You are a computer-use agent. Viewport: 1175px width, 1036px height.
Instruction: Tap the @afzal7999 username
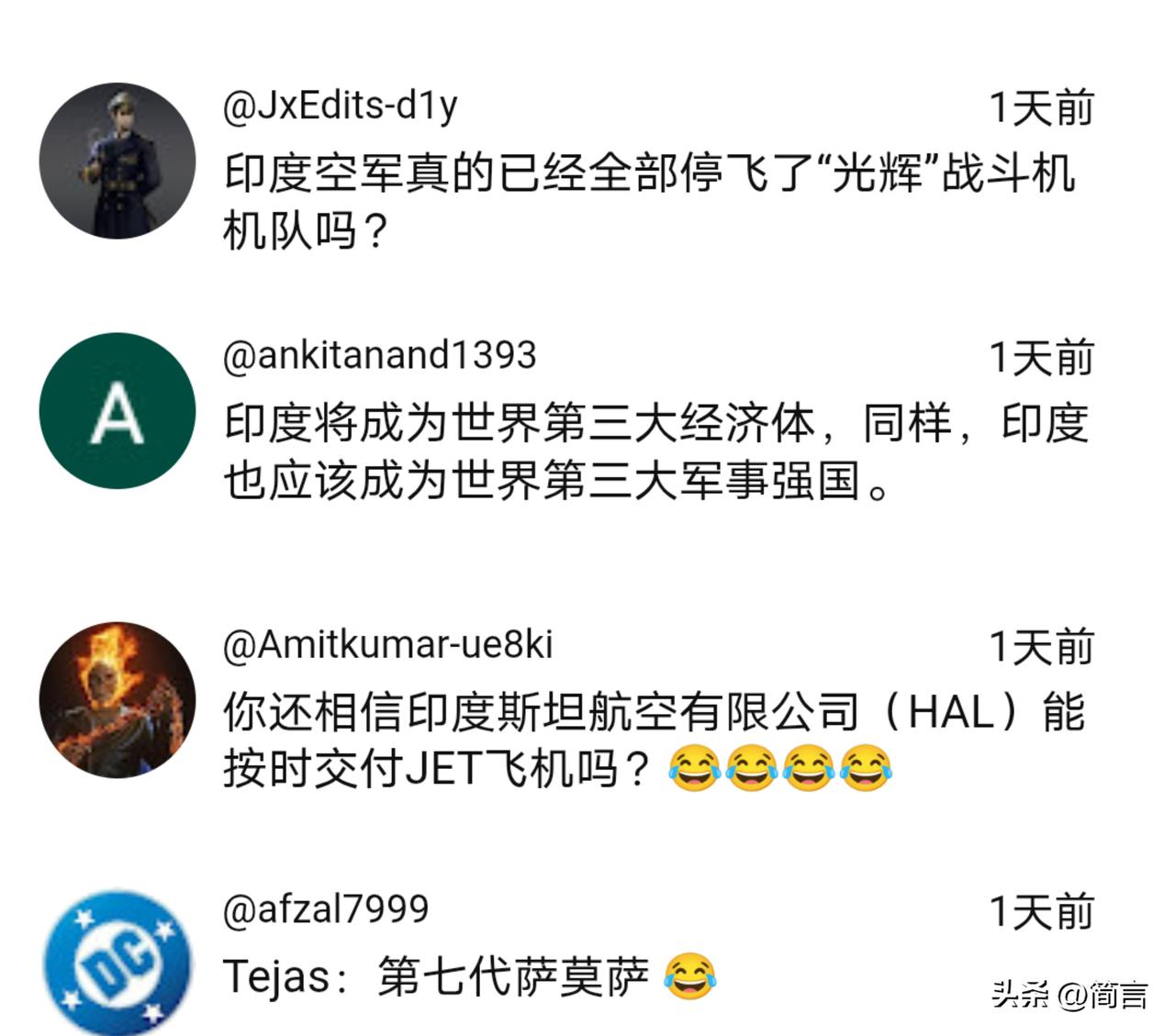[x=326, y=909]
